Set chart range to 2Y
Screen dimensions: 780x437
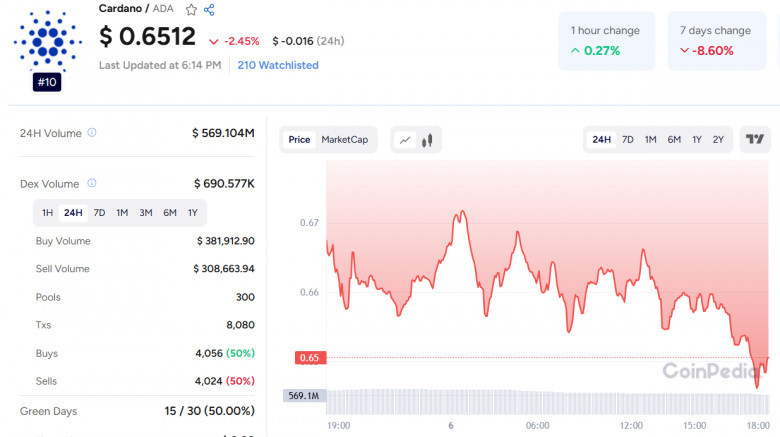click(x=718, y=140)
